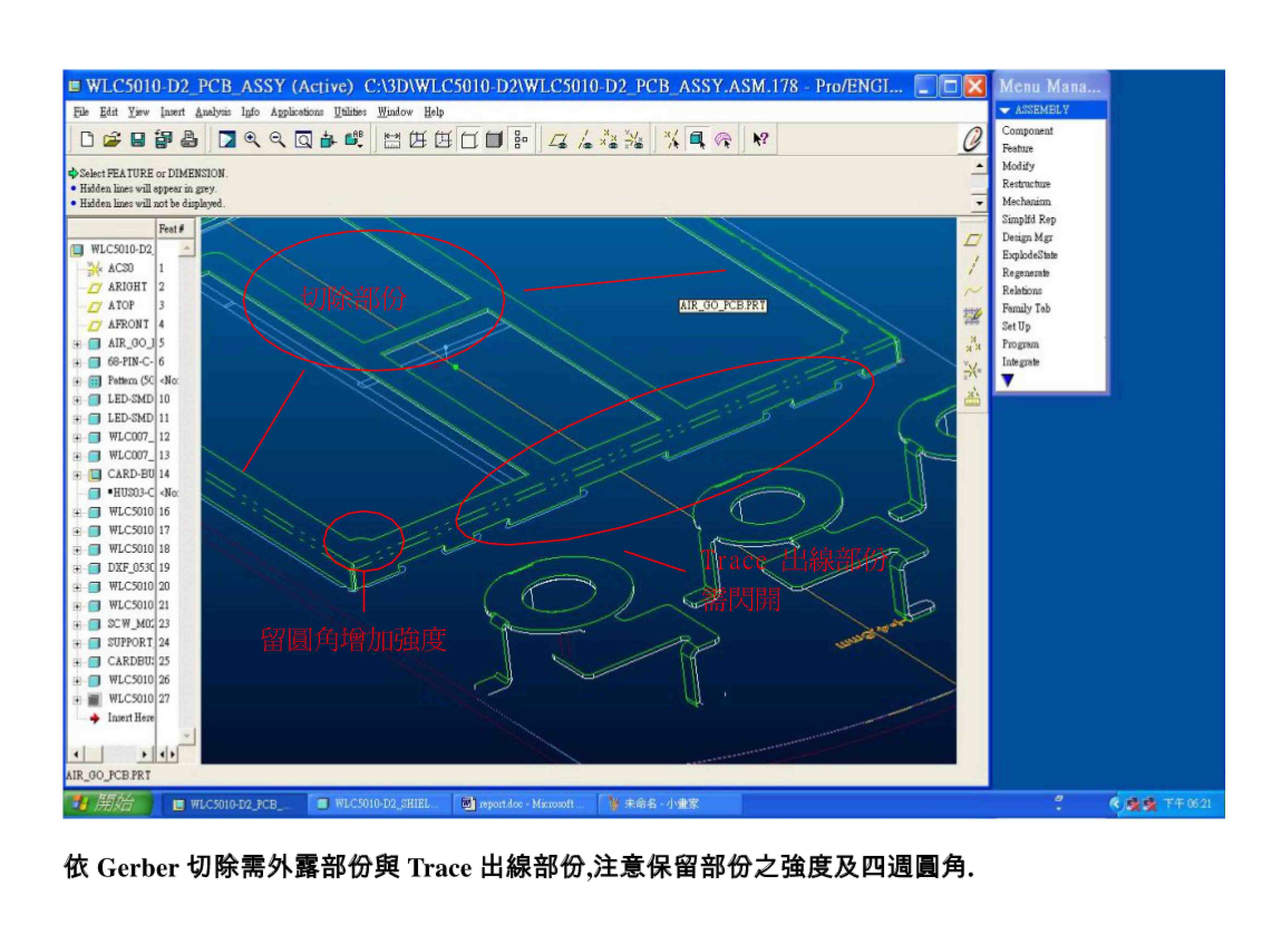The width and height of the screenshot is (1288, 940).
Task: Print the model with printer icon
Action: click(x=189, y=139)
